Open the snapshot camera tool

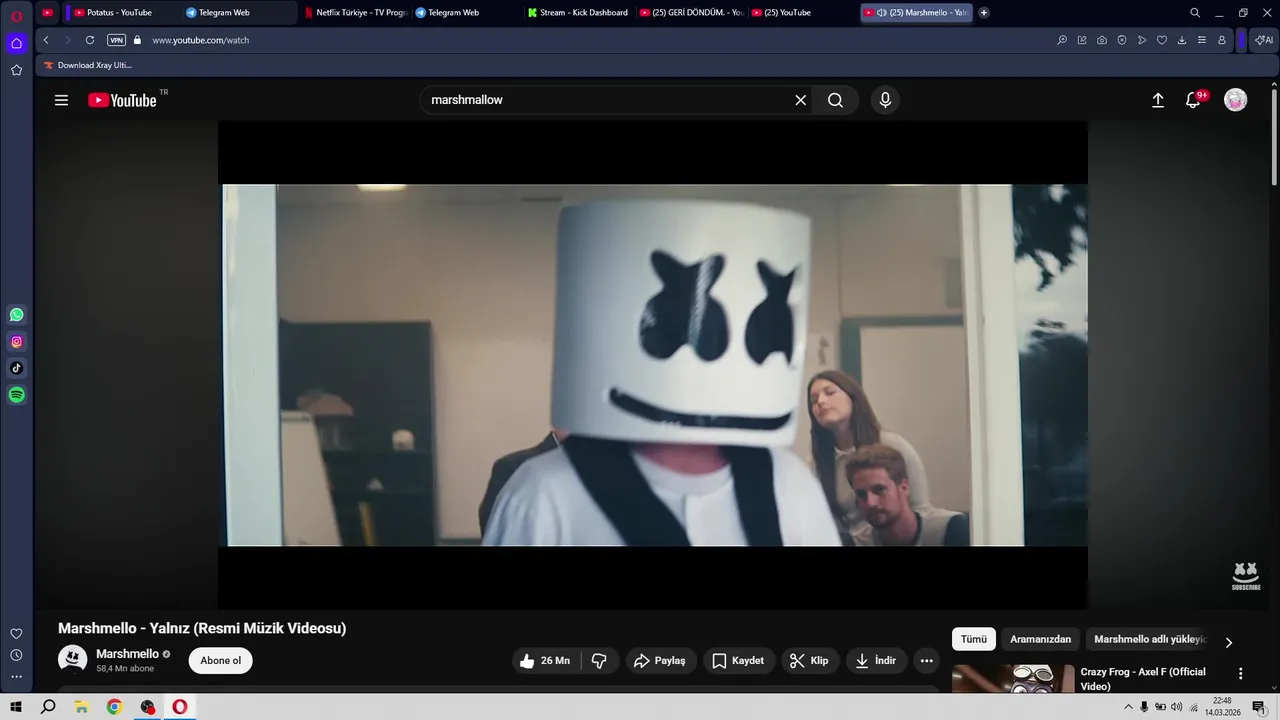[1102, 40]
